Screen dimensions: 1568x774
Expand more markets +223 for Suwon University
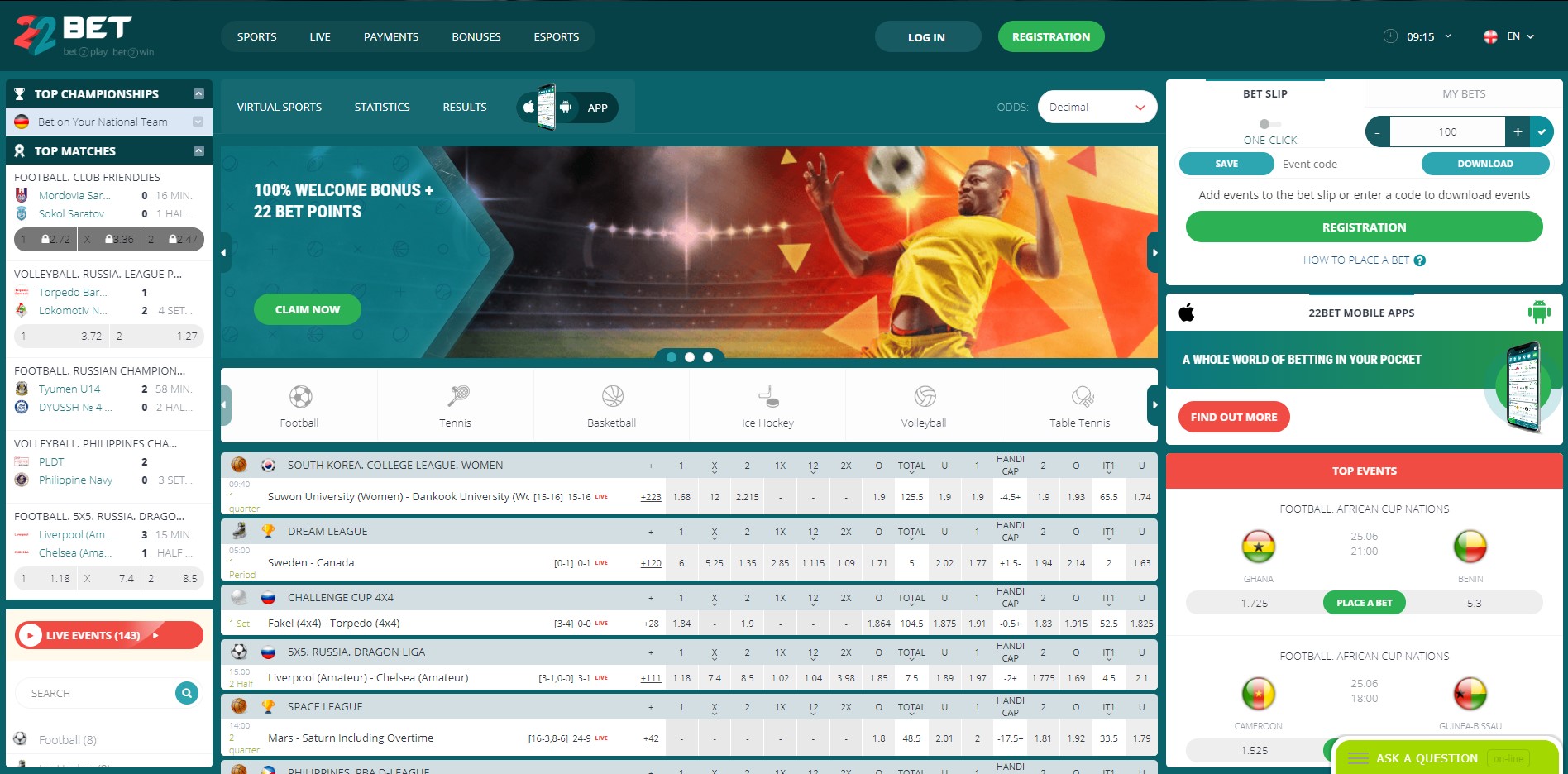(x=651, y=497)
